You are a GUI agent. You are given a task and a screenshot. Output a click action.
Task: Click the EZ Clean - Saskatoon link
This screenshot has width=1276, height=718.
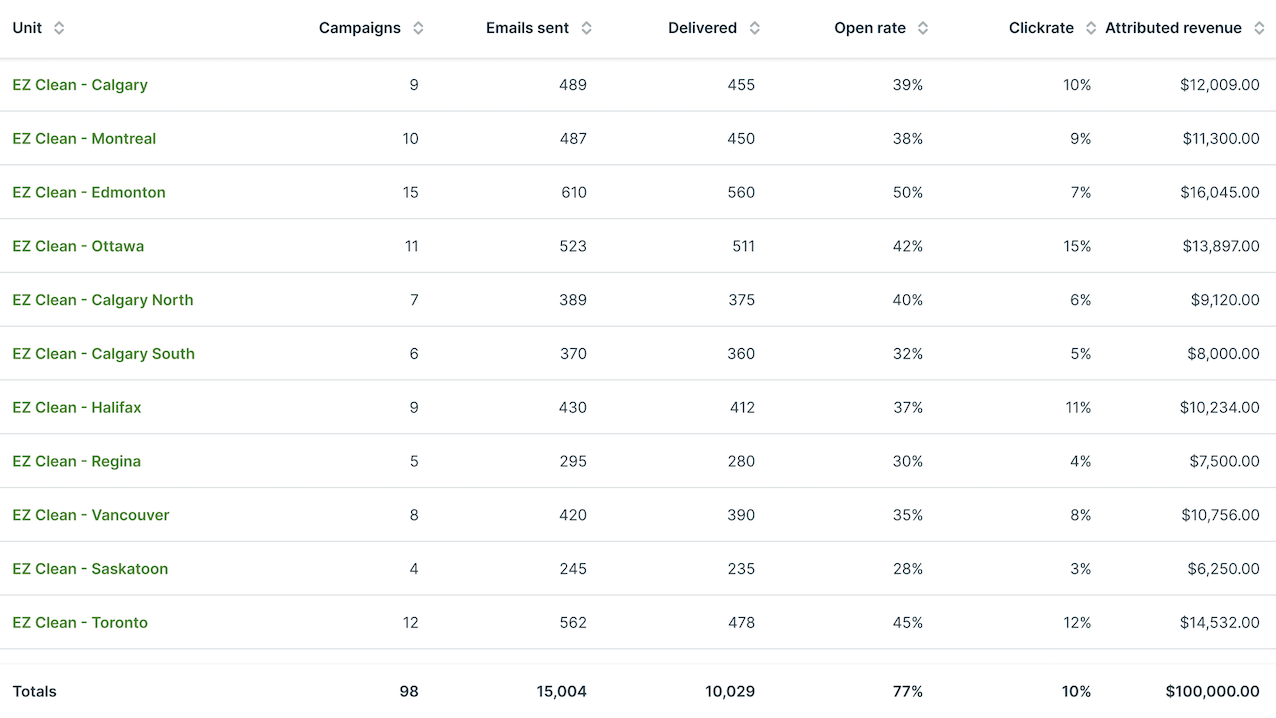pos(90,569)
